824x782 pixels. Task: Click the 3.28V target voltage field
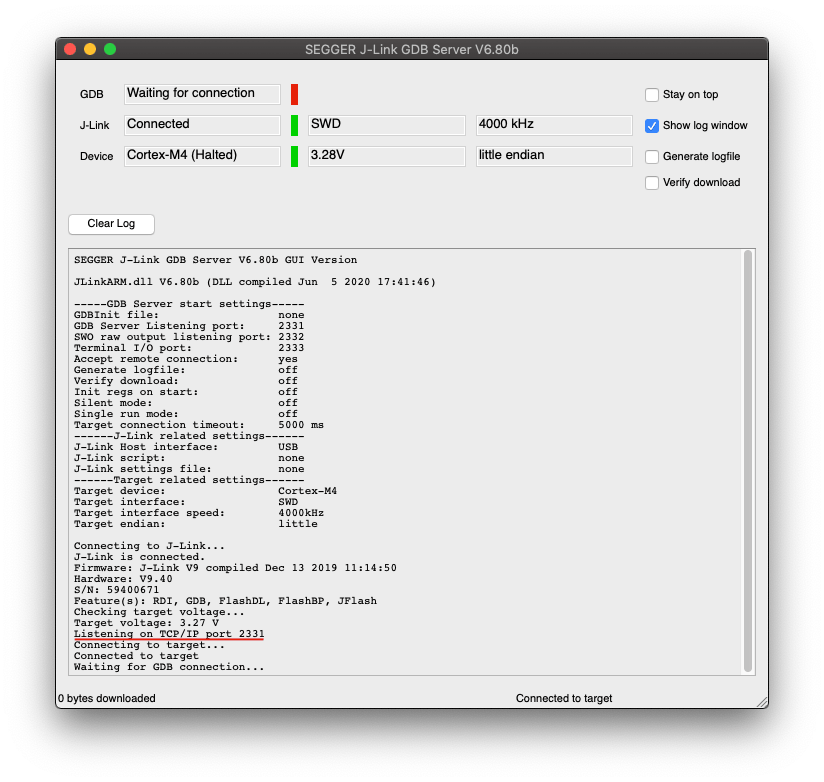click(387, 156)
